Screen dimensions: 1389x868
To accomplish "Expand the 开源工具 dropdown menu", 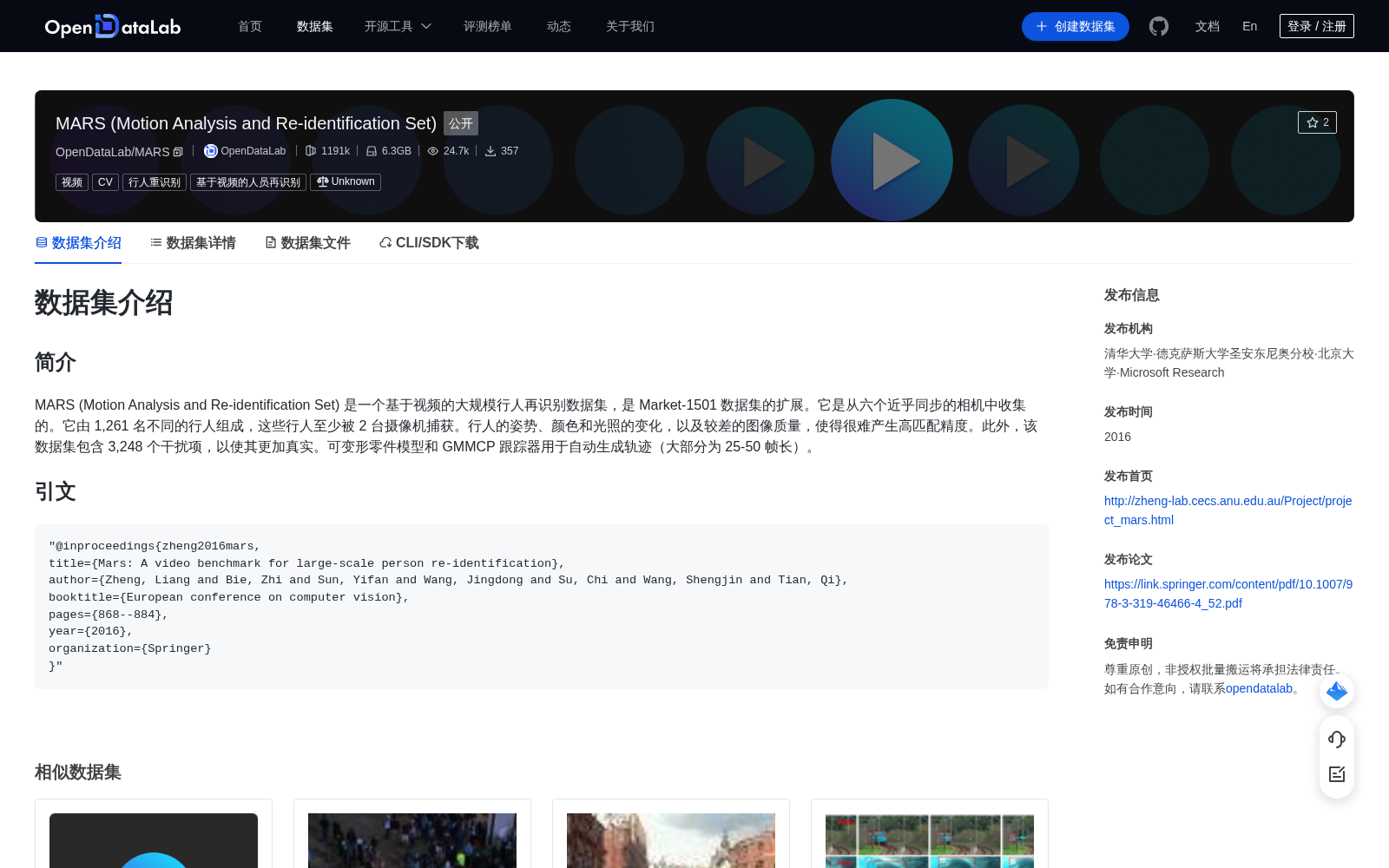I will 398,26.
